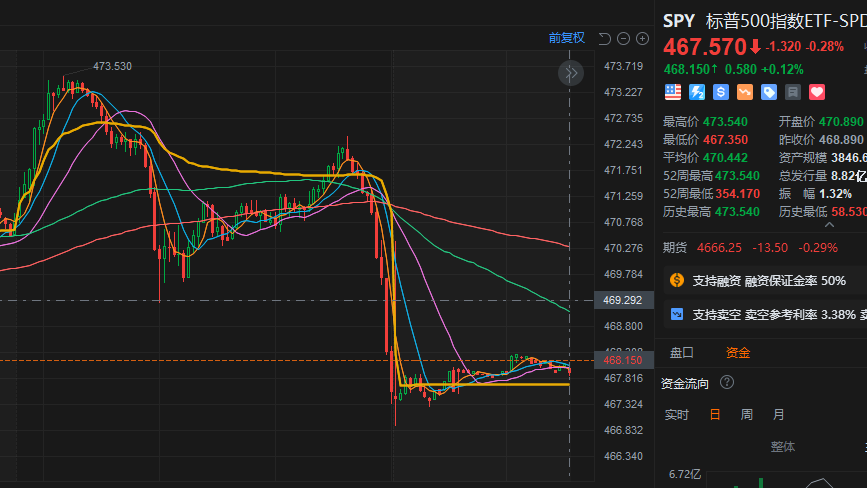
Task: Click the 支持融资 融资保证金率 50% row
Action: (765, 281)
